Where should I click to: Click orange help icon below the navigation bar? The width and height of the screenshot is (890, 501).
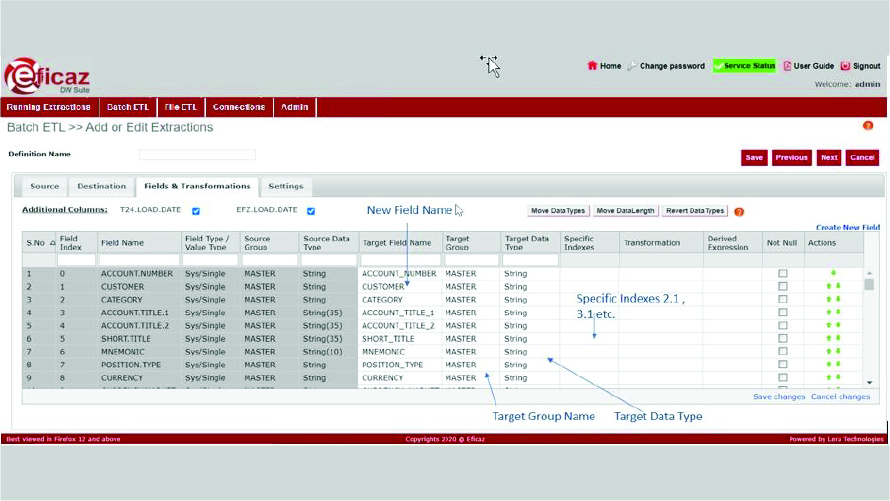coord(867,126)
